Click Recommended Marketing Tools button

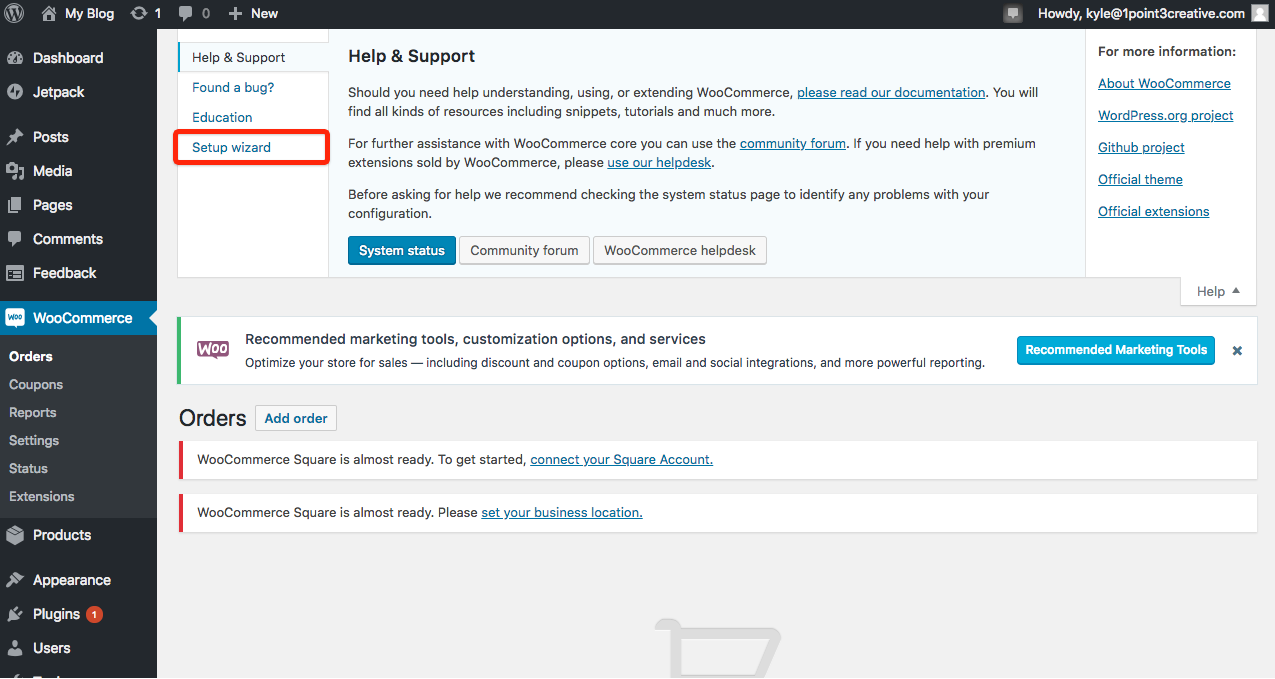[1116, 350]
